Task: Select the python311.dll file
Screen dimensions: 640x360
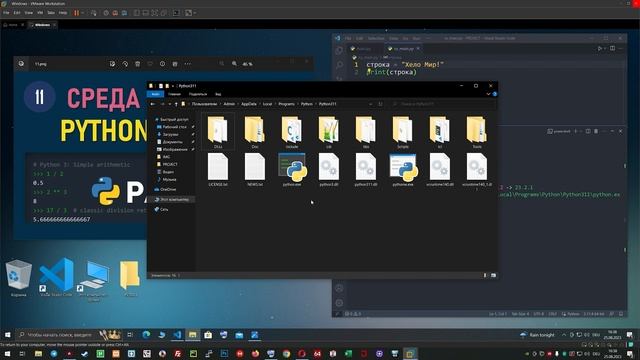Action: pyautogui.click(x=366, y=170)
